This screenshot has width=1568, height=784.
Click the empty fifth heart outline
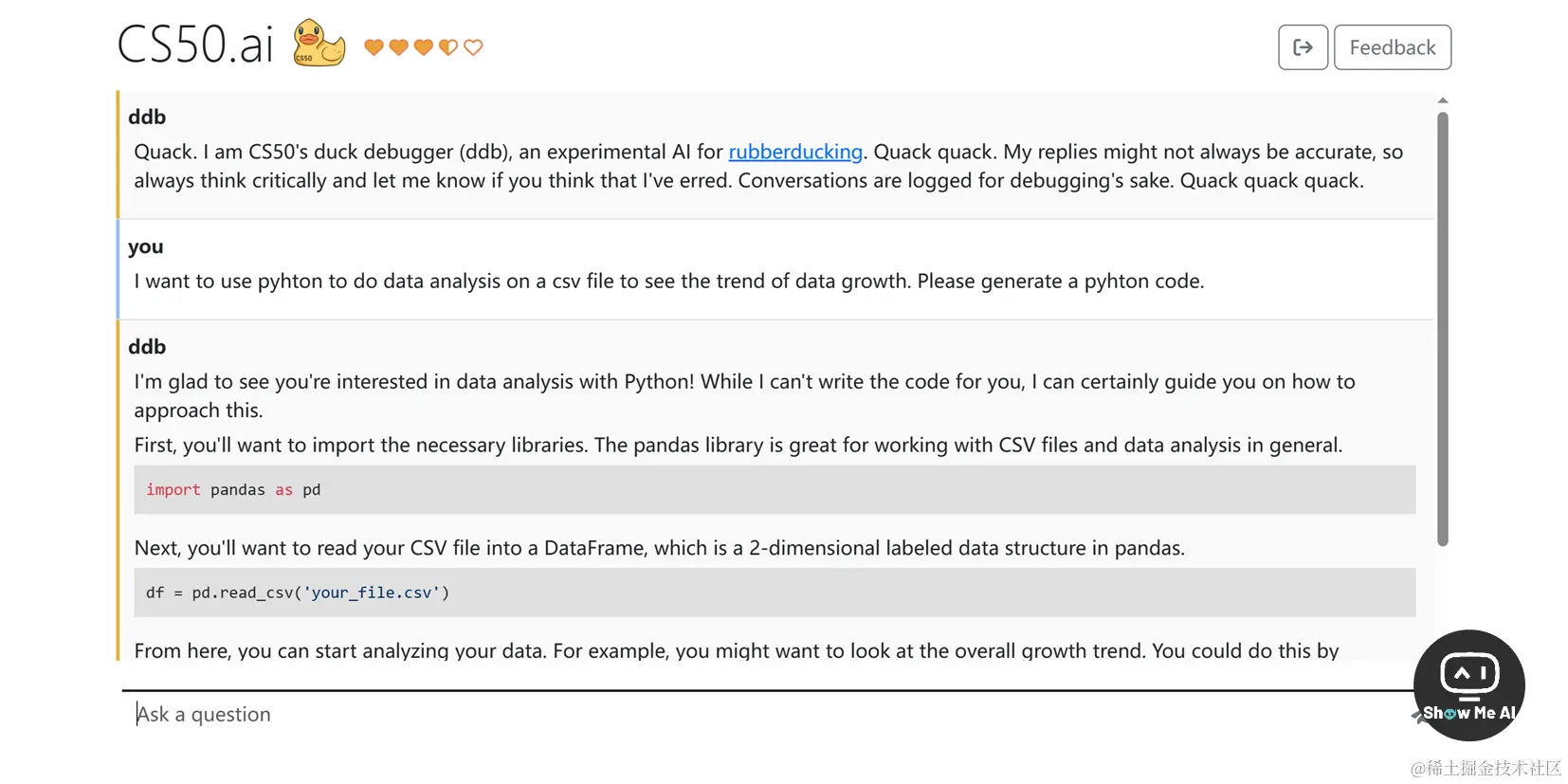coord(473,47)
